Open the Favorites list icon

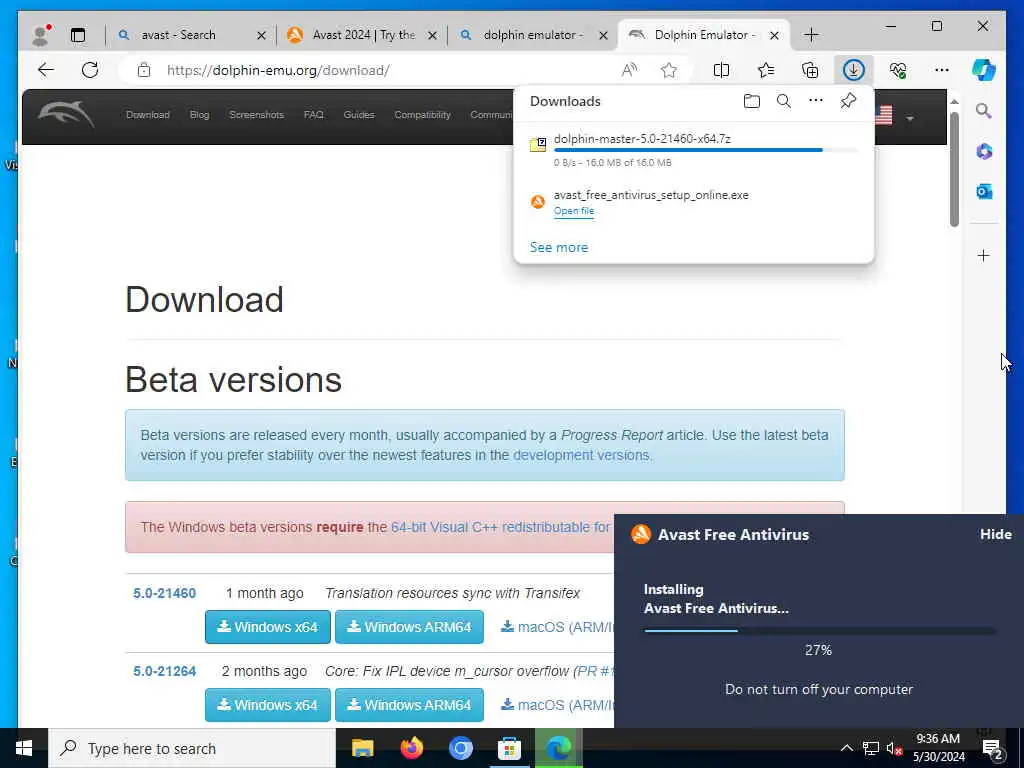765,70
